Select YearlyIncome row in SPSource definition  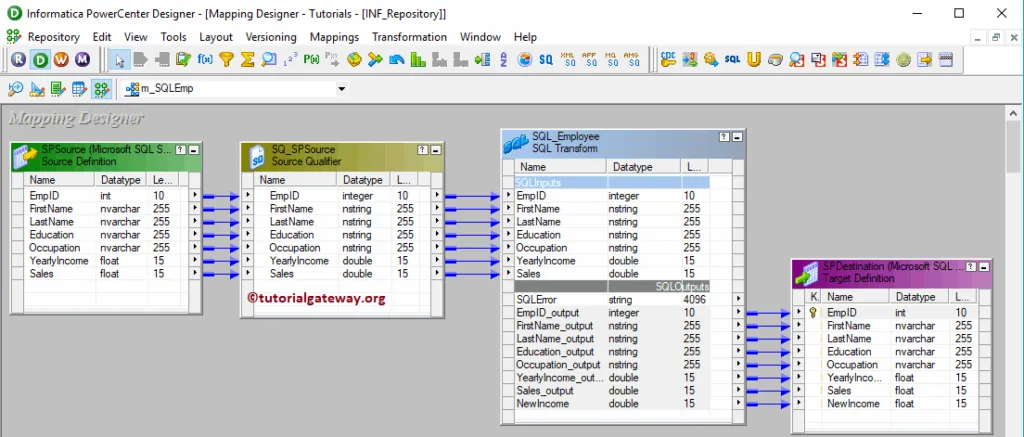[x=106, y=261]
